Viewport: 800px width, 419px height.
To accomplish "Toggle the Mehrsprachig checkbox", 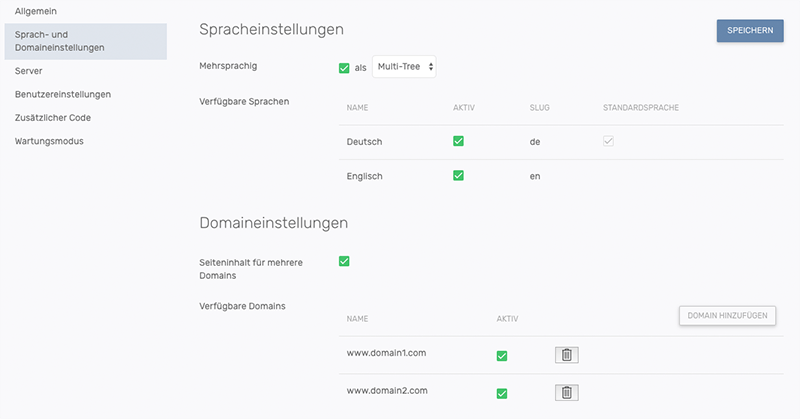I will 345,68.
